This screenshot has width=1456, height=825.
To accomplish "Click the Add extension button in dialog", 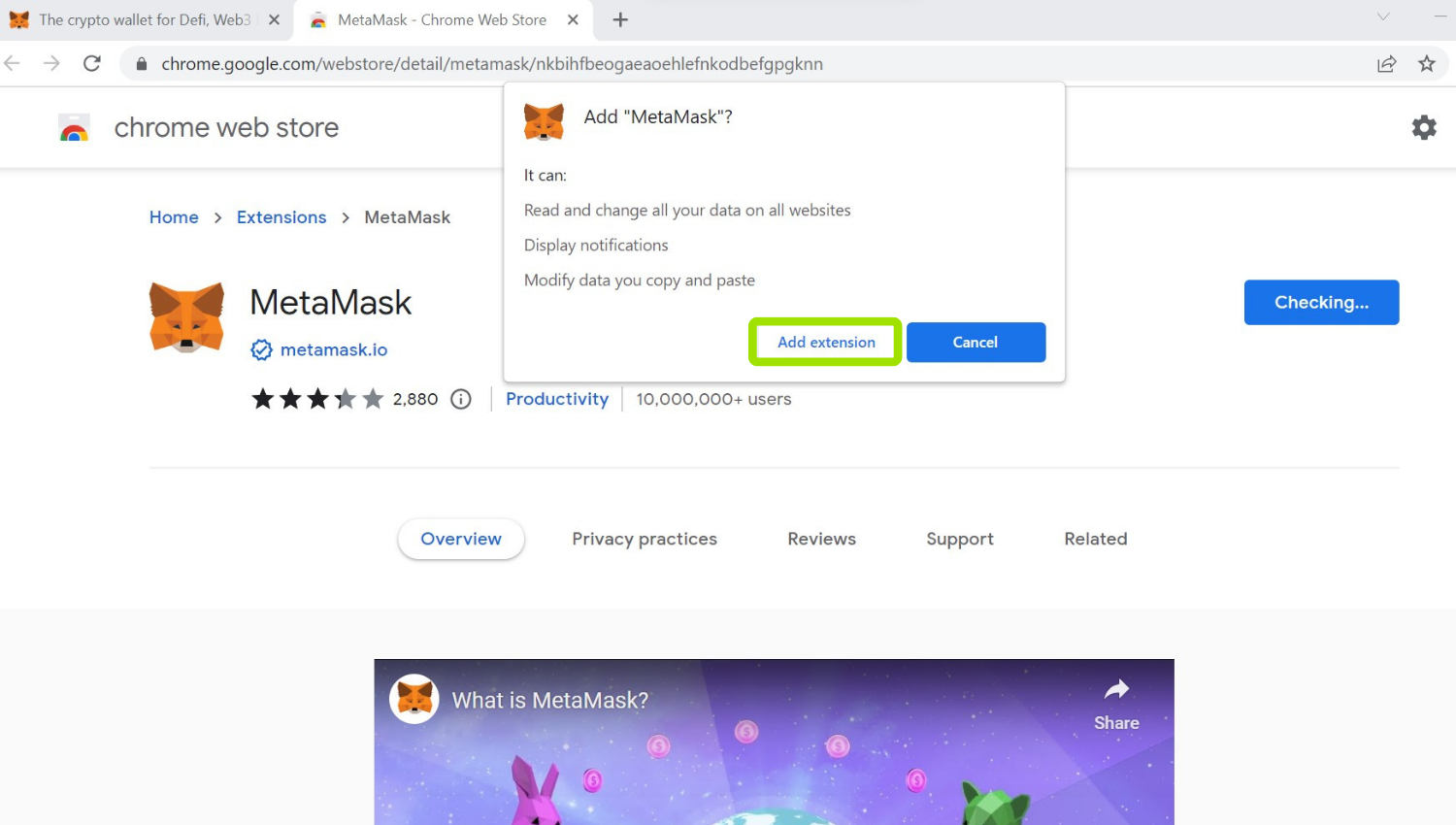I will click(826, 343).
